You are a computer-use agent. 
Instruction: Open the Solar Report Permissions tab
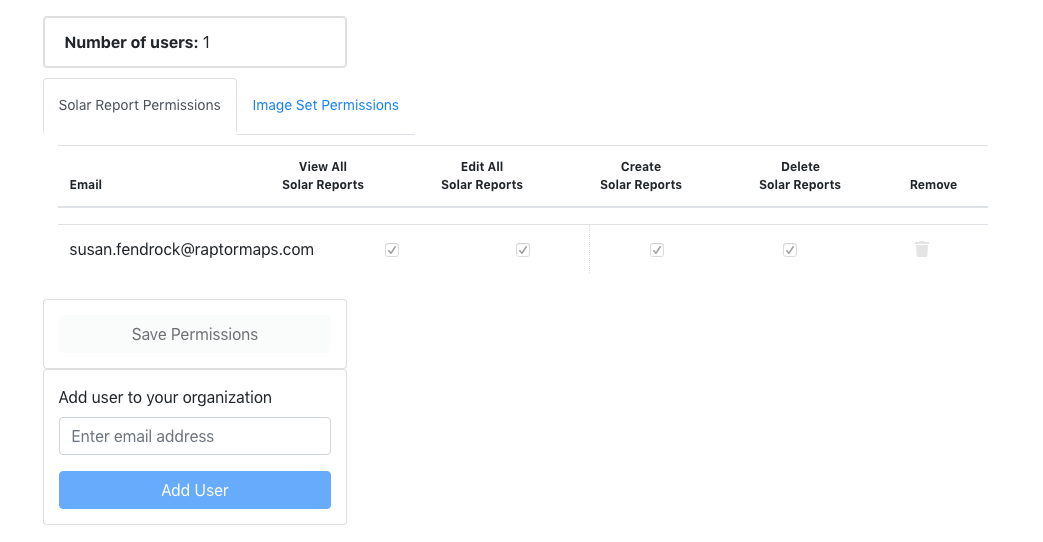140,105
